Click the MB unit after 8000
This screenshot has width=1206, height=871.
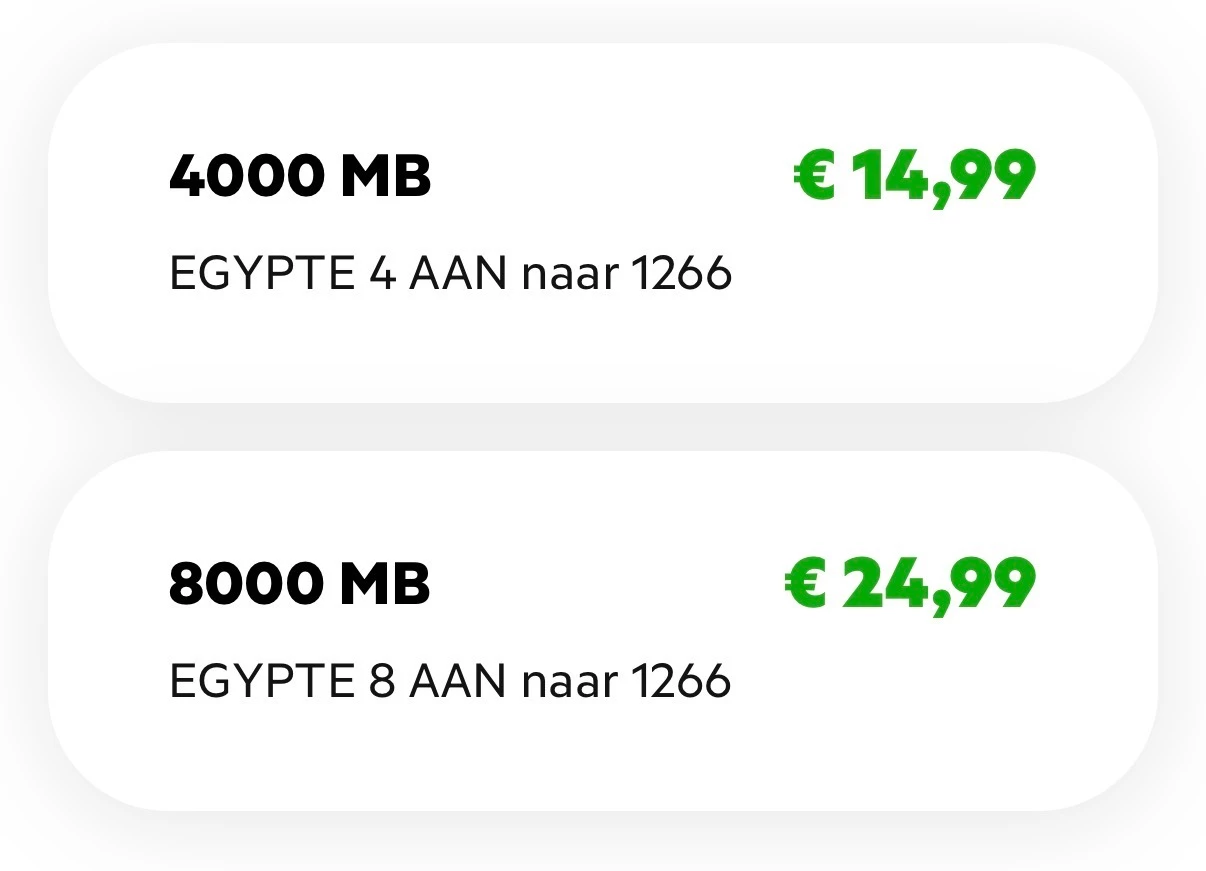click(x=386, y=583)
